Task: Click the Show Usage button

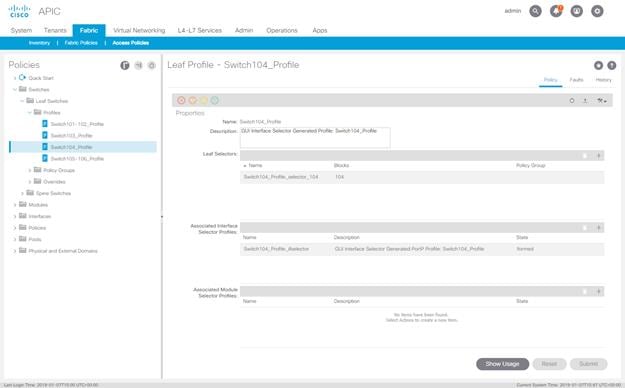Action: (503, 364)
